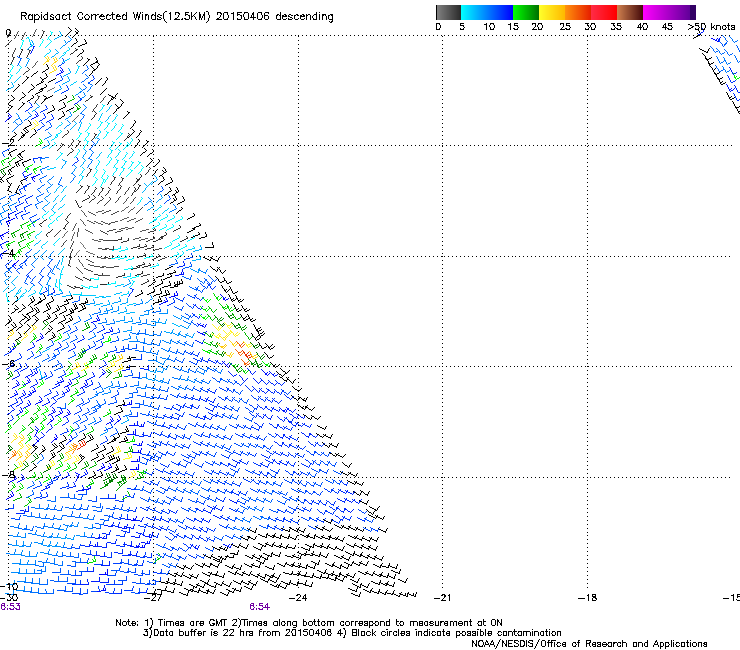Click the 'NOAA/NESDIS/Office of Research and Applications' credit

click(589, 644)
